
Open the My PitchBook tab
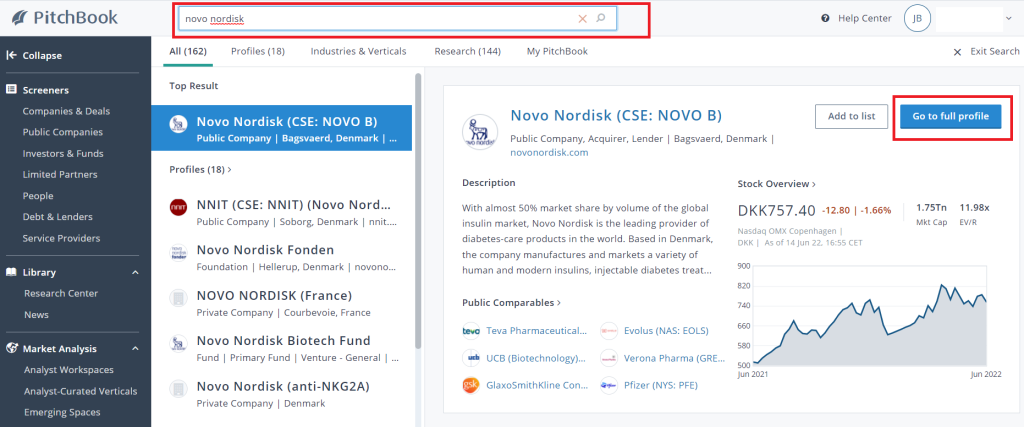(557, 51)
